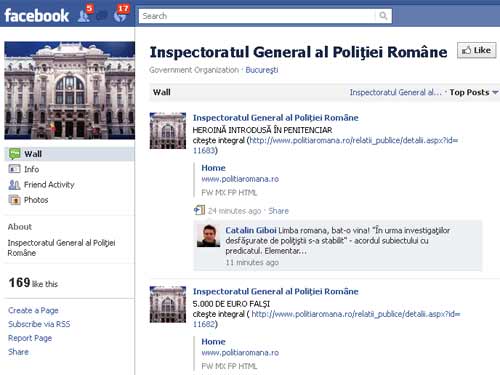Open Home link in second post preview

[x=213, y=342]
